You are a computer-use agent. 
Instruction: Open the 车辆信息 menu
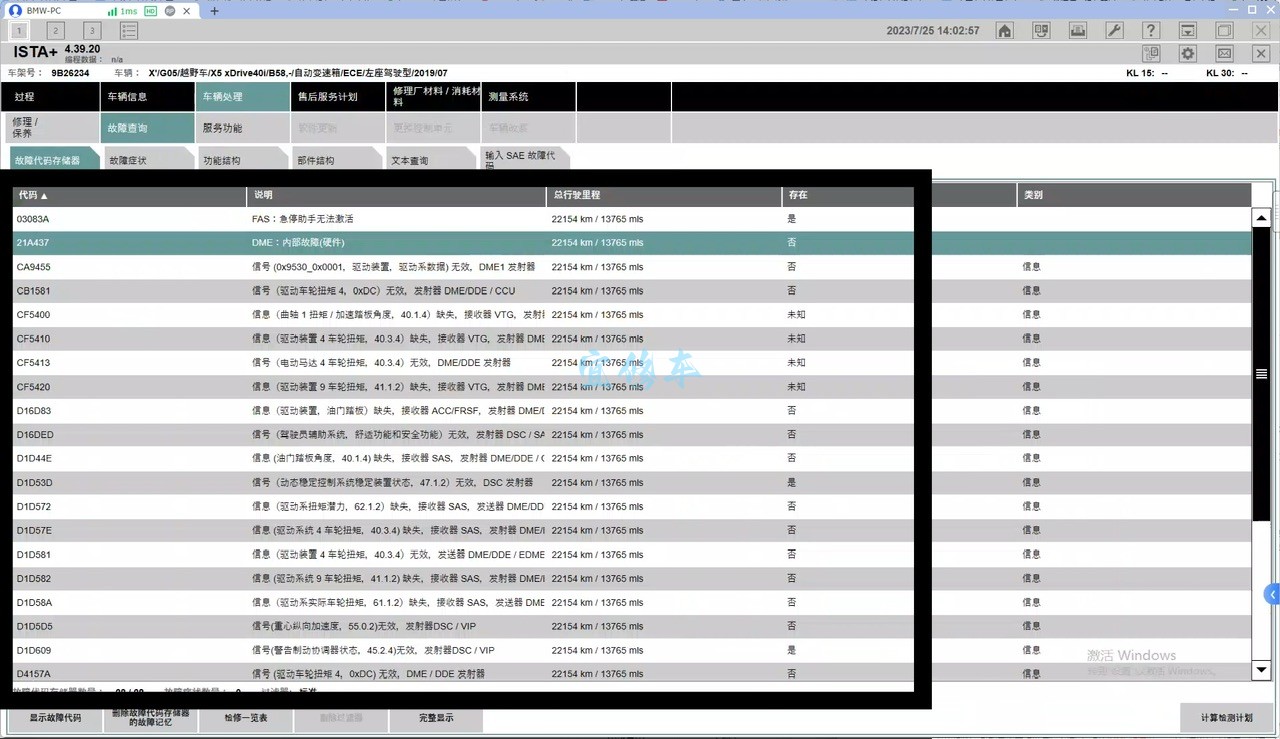pyautogui.click(x=146, y=97)
